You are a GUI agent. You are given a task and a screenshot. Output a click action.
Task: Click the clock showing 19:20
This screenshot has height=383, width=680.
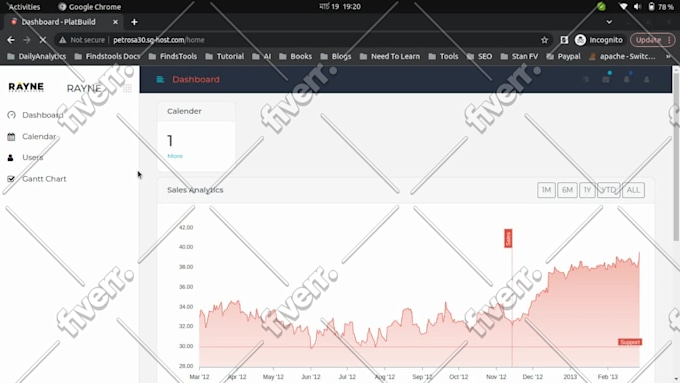(340, 7)
